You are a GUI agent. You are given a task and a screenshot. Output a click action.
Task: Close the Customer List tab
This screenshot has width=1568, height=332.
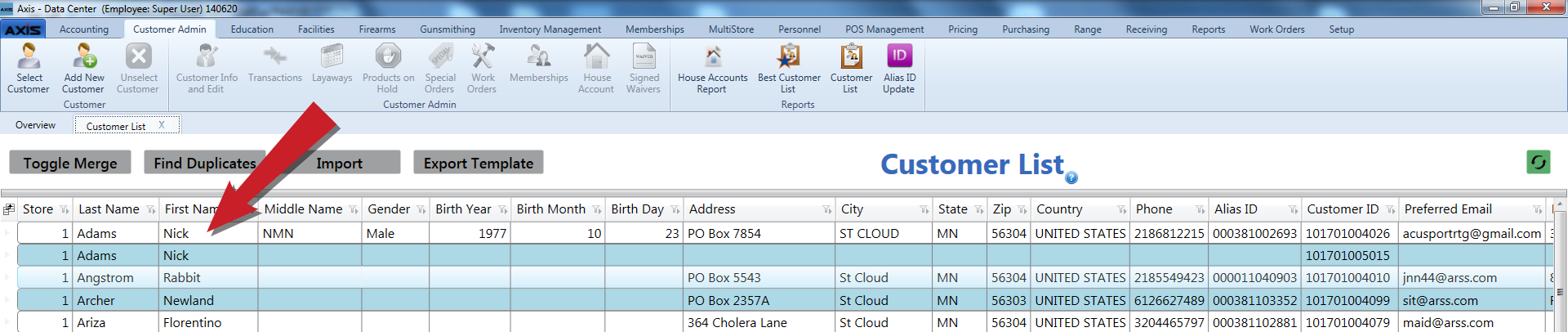click(162, 125)
